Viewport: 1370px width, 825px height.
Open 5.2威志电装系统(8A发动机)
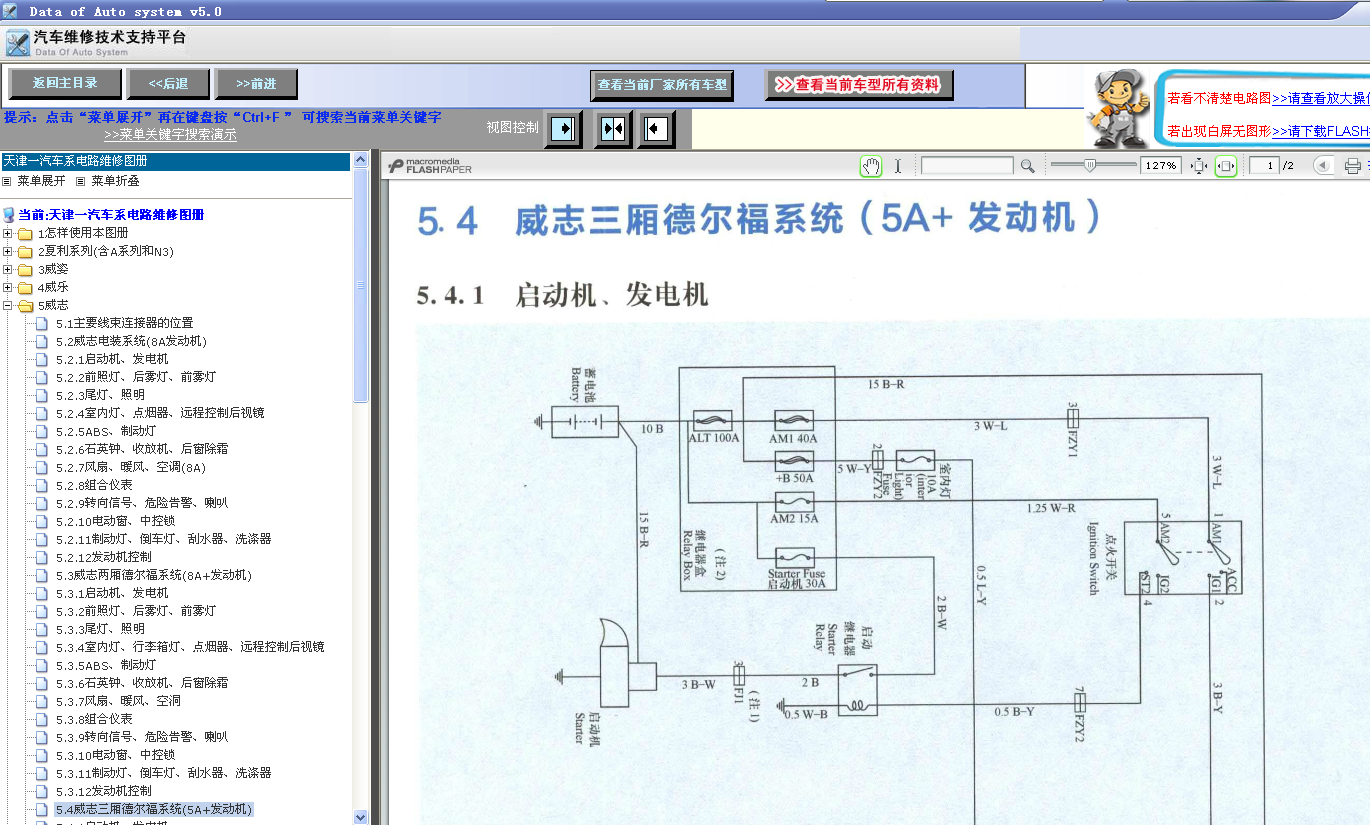click(x=131, y=341)
